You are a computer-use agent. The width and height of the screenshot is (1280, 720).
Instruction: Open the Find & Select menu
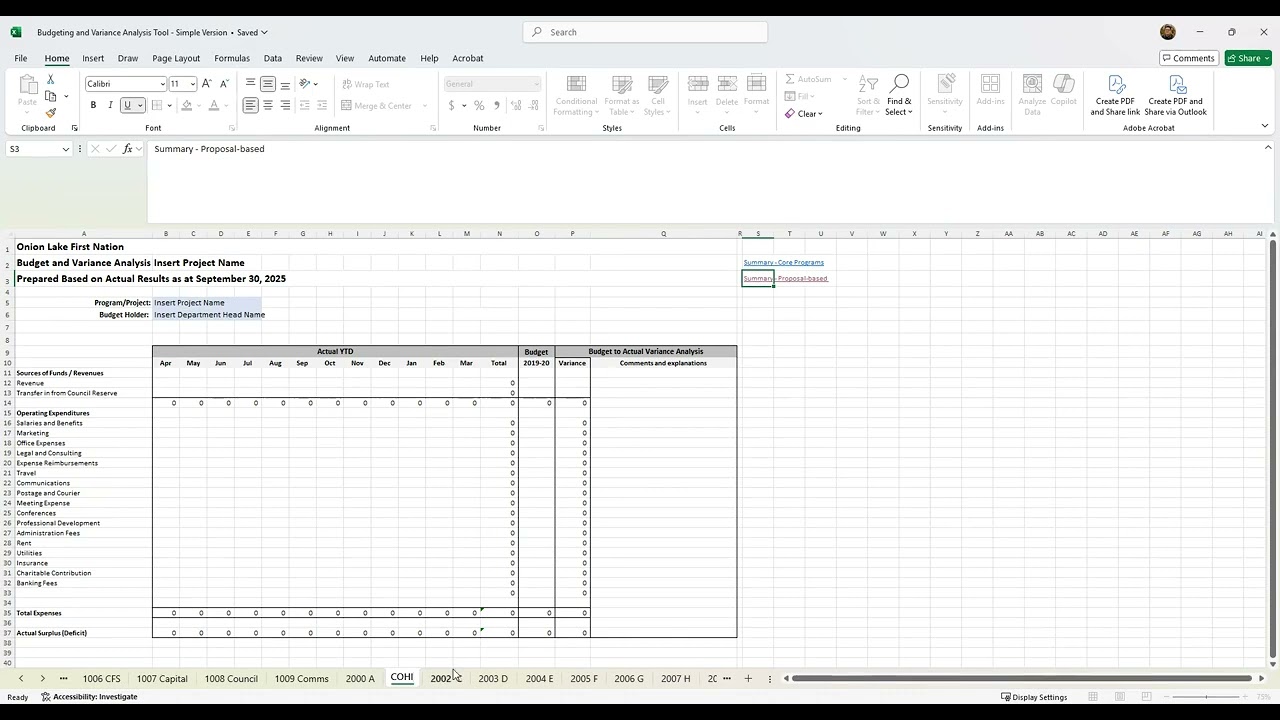pyautogui.click(x=899, y=95)
